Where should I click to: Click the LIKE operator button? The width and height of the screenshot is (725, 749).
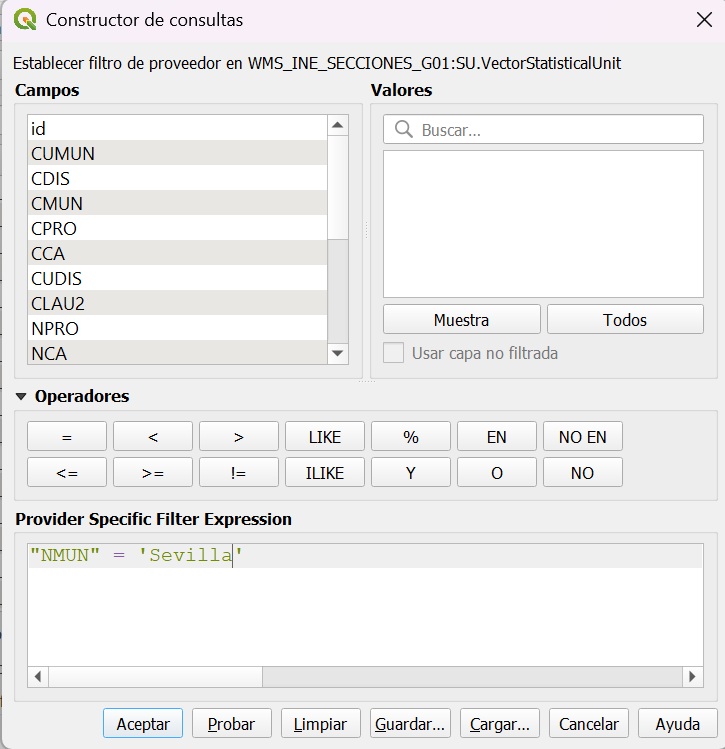324,437
